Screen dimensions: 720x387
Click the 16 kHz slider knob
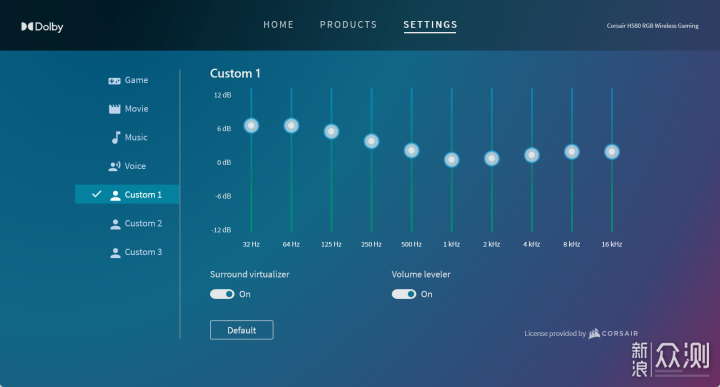[612, 151]
